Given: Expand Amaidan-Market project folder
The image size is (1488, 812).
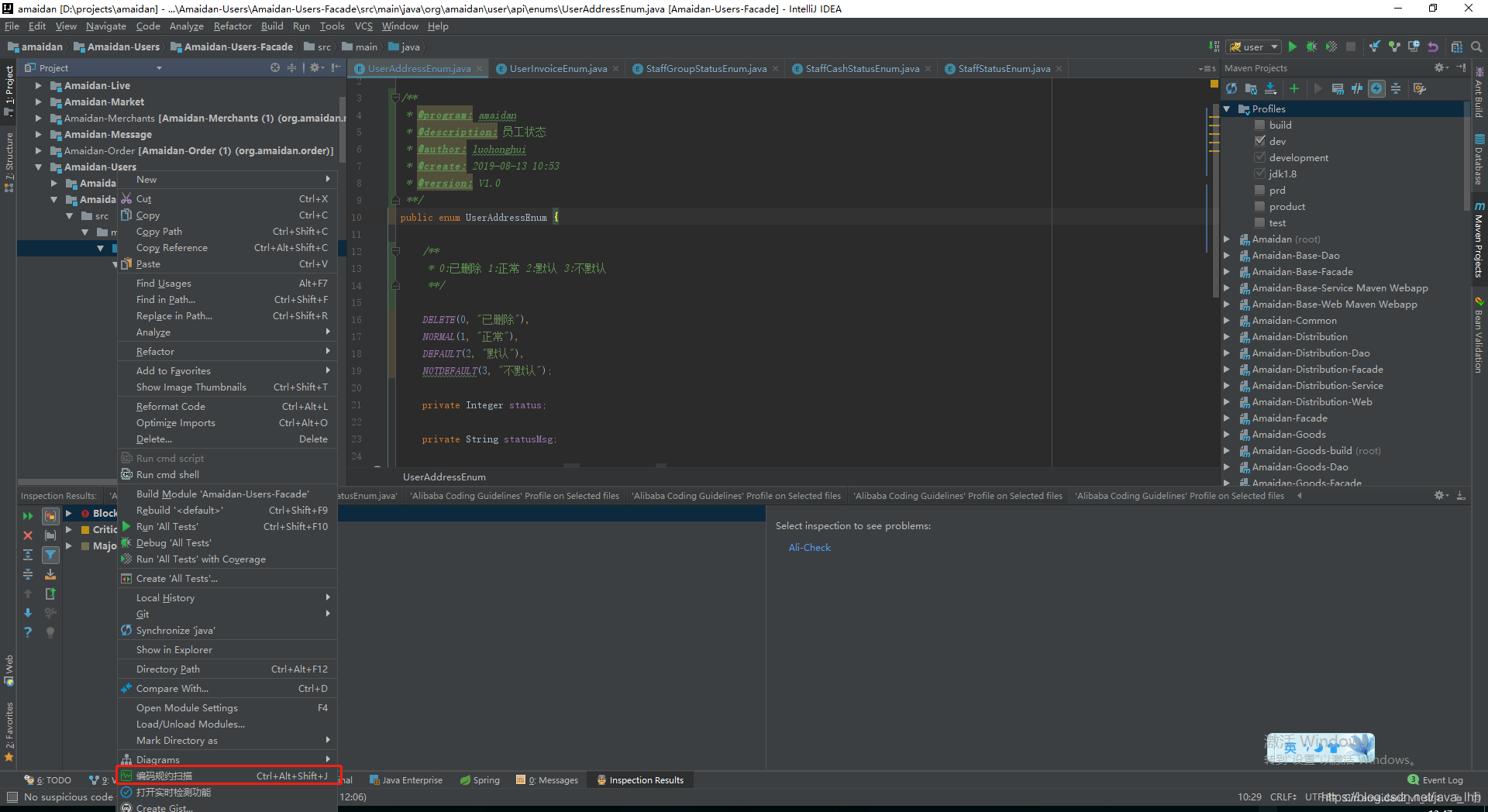Looking at the screenshot, I should pyautogui.click(x=38, y=101).
